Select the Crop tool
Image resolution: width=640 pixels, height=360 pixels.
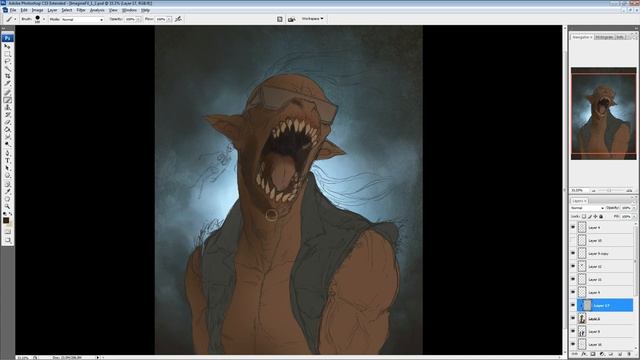click(7, 76)
